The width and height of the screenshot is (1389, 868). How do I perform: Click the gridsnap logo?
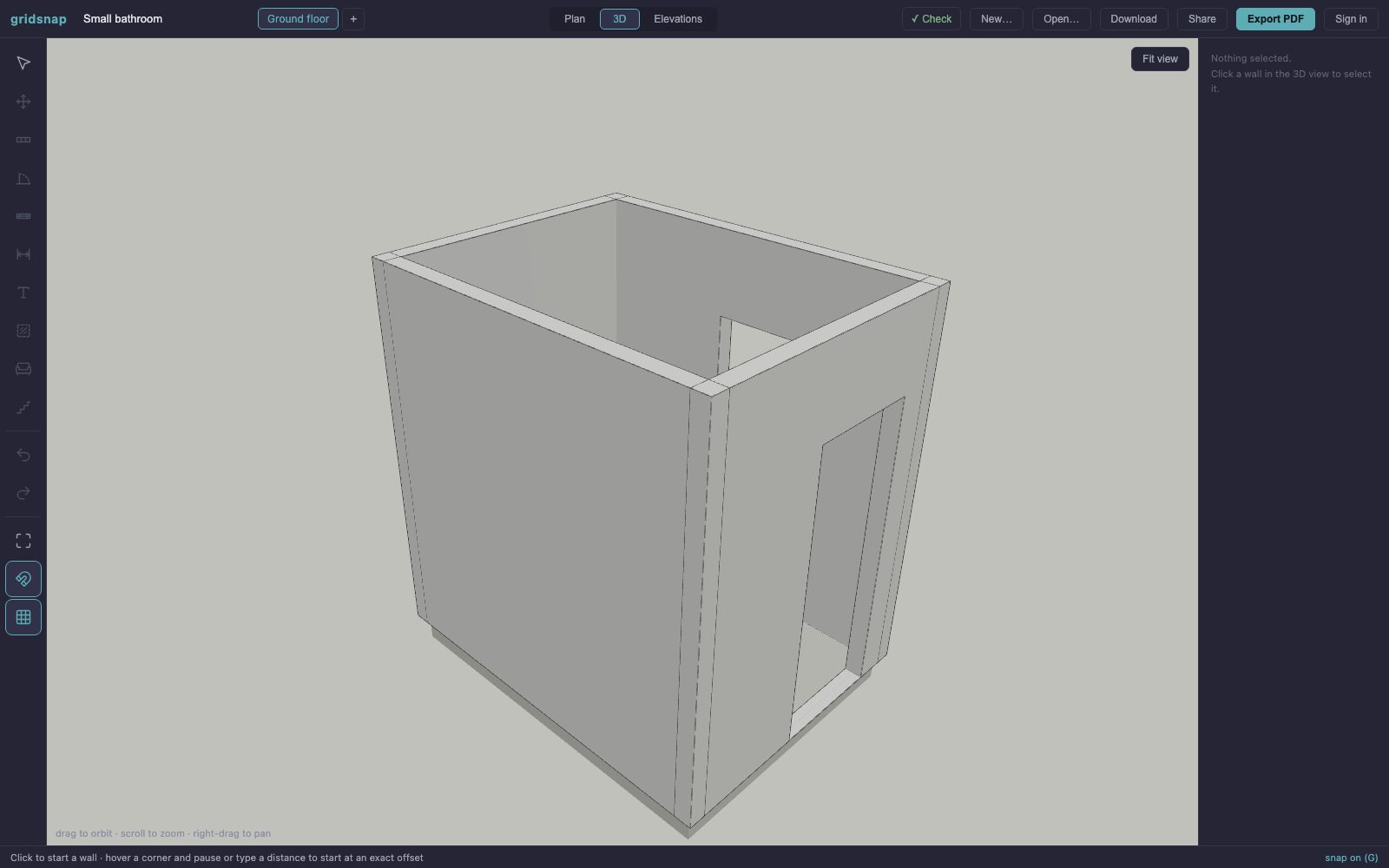point(38,19)
